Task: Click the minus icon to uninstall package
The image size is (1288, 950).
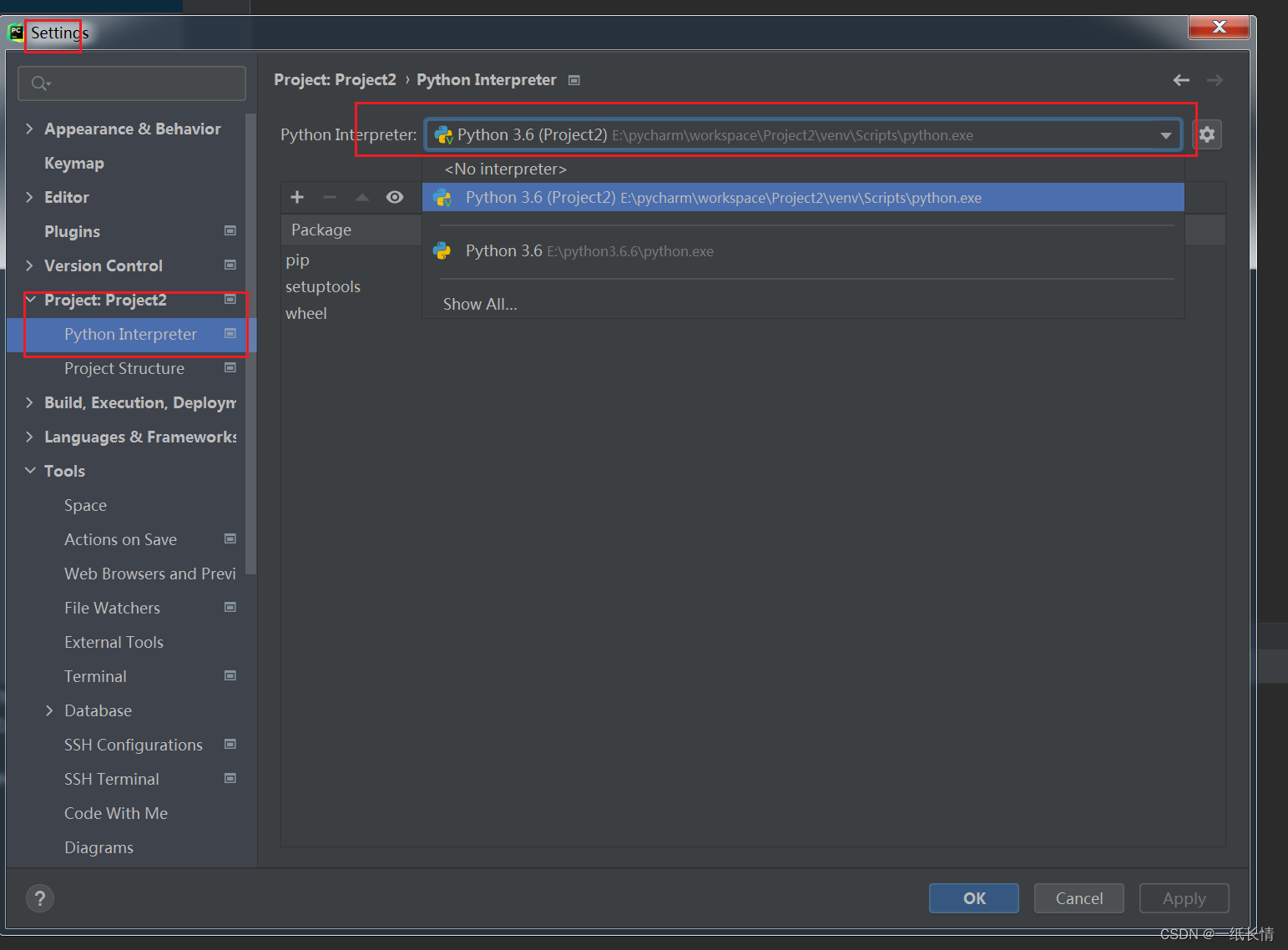Action: point(330,197)
